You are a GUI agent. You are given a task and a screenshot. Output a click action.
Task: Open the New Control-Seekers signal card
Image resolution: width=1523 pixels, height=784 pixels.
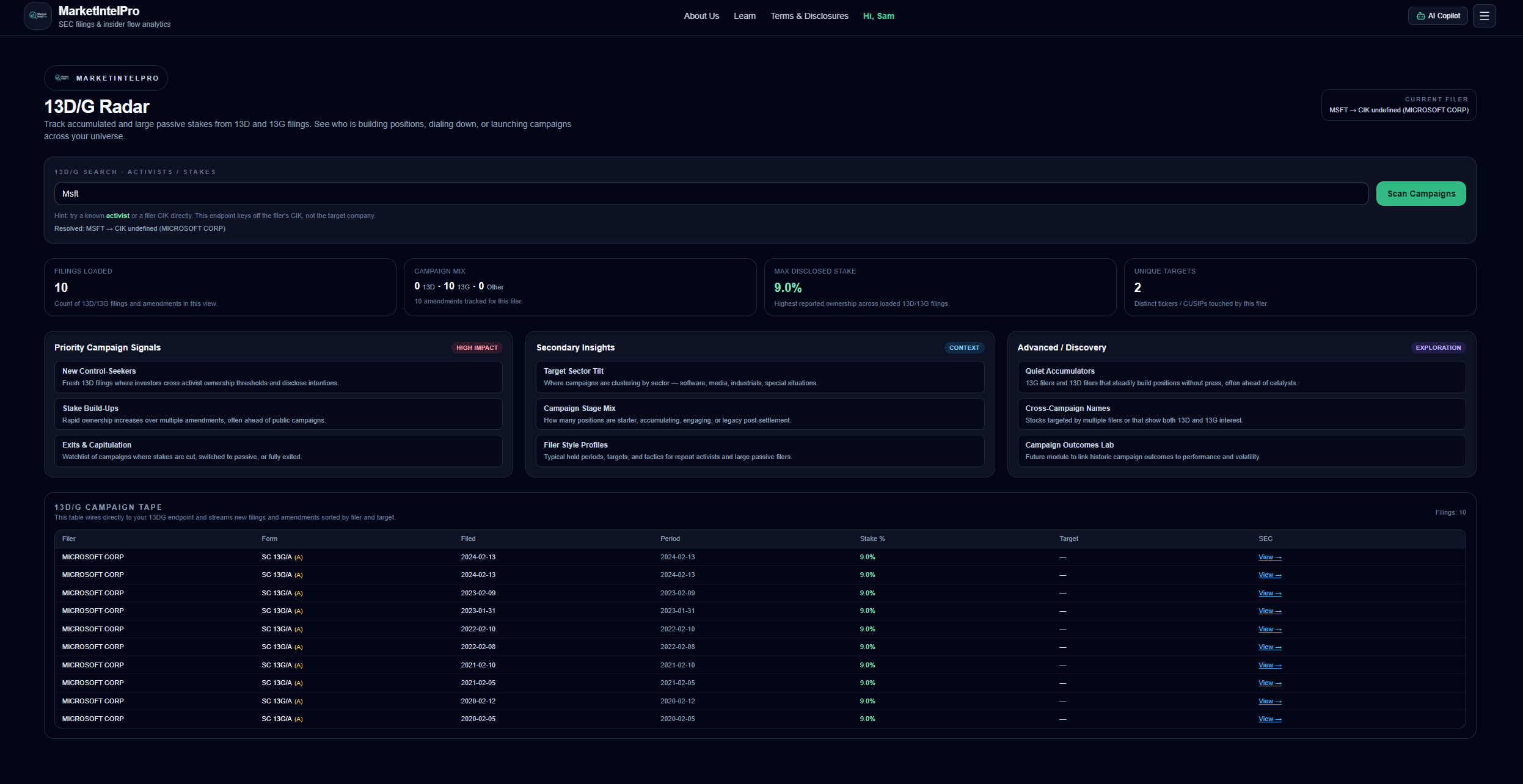click(279, 376)
